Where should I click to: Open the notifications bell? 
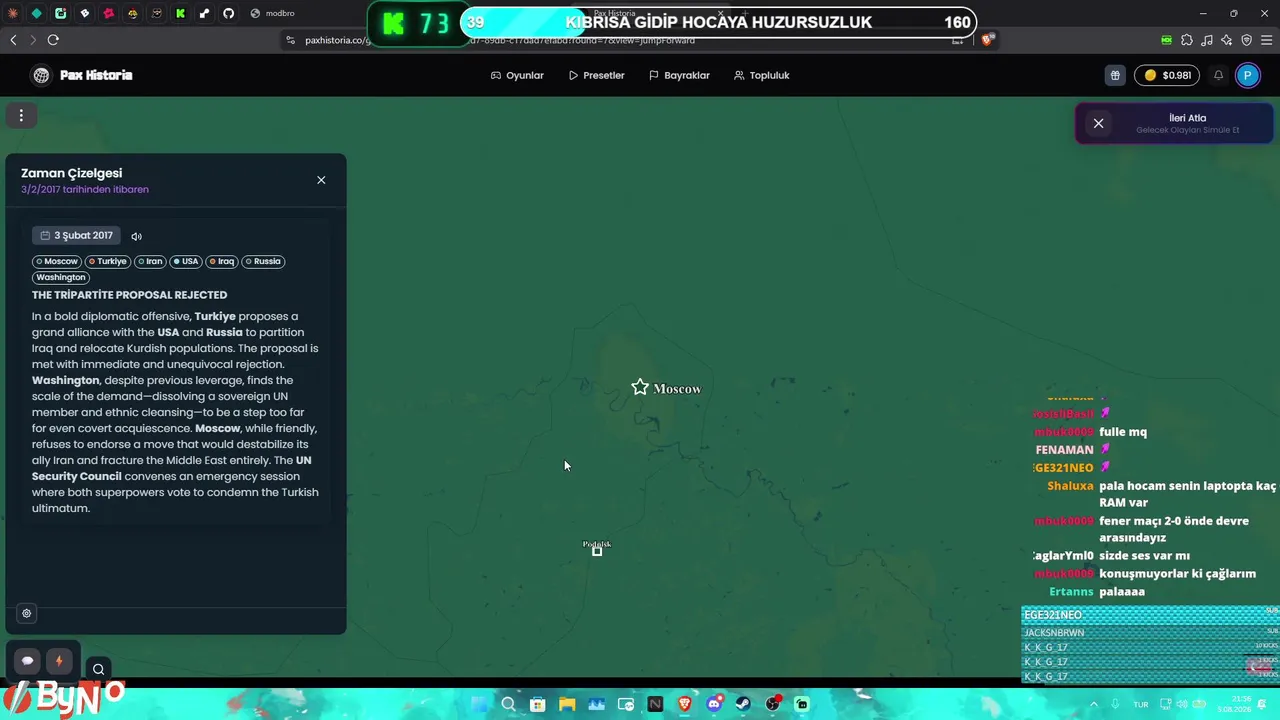[1218, 75]
